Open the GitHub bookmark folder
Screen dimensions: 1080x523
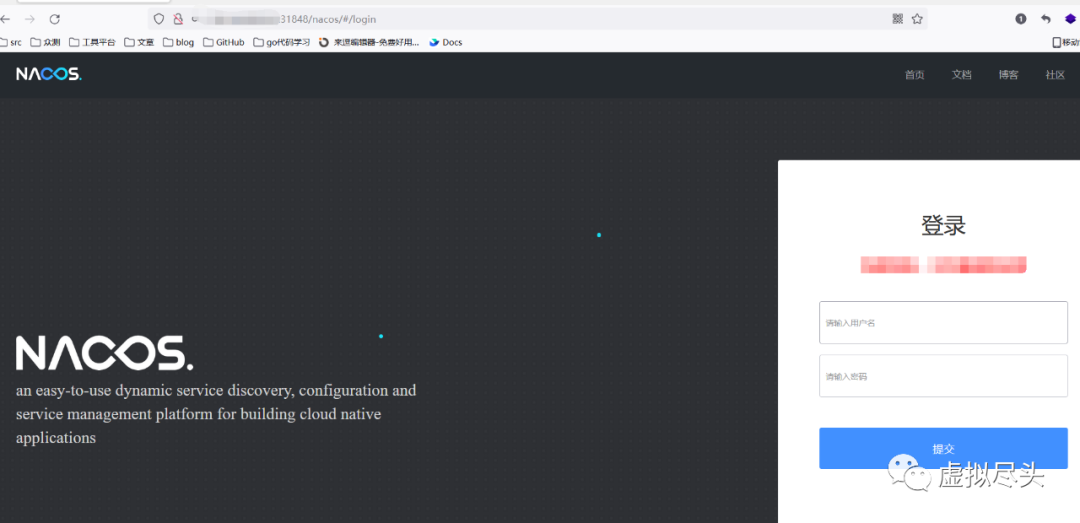click(x=224, y=42)
